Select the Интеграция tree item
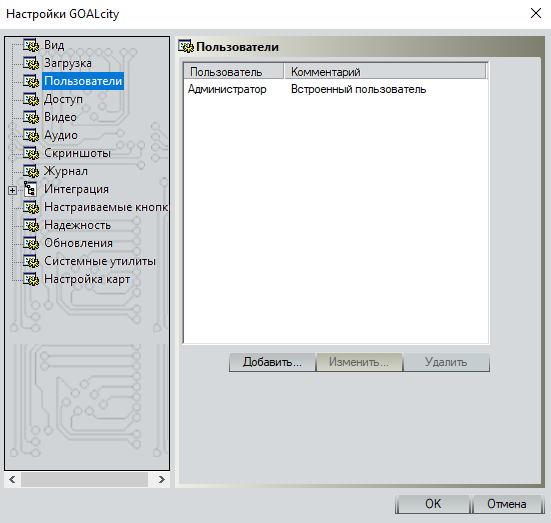The width and height of the screenshot is (551, 523). [x=76, y=189]
